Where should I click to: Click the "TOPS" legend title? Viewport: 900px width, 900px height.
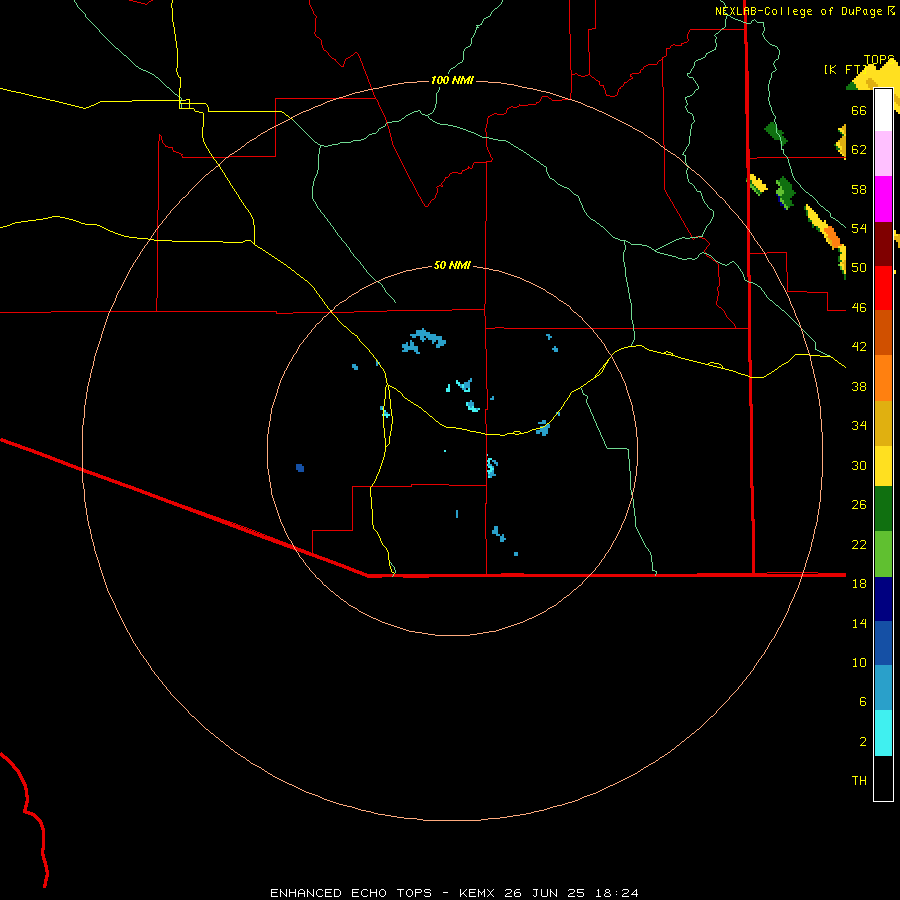click(879, 60)
